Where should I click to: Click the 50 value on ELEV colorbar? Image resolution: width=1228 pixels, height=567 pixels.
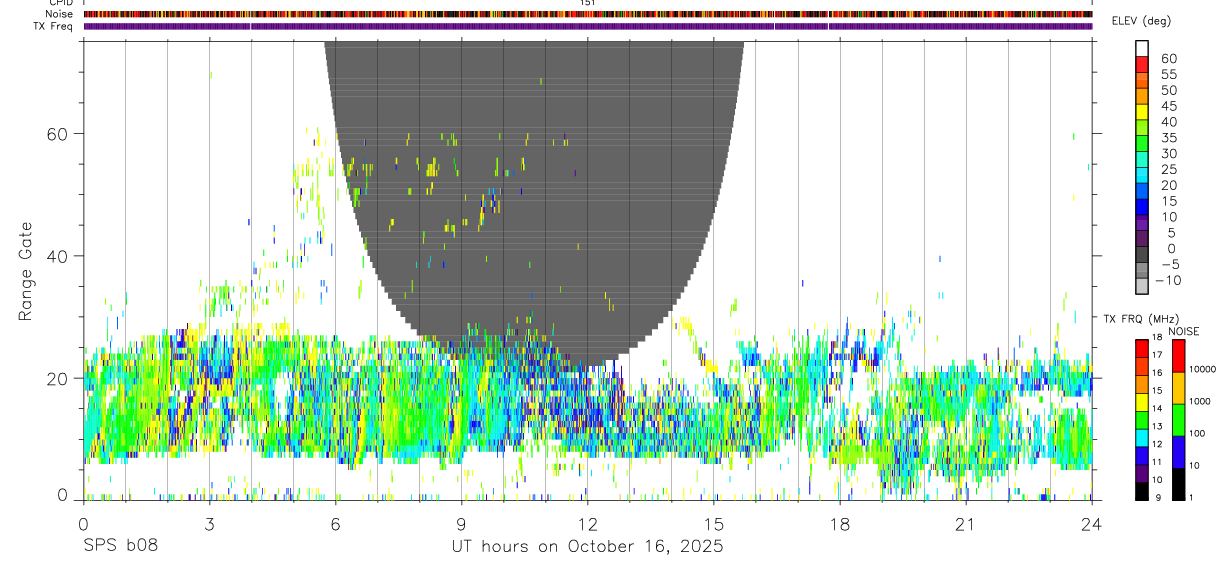coord(1168,90)
